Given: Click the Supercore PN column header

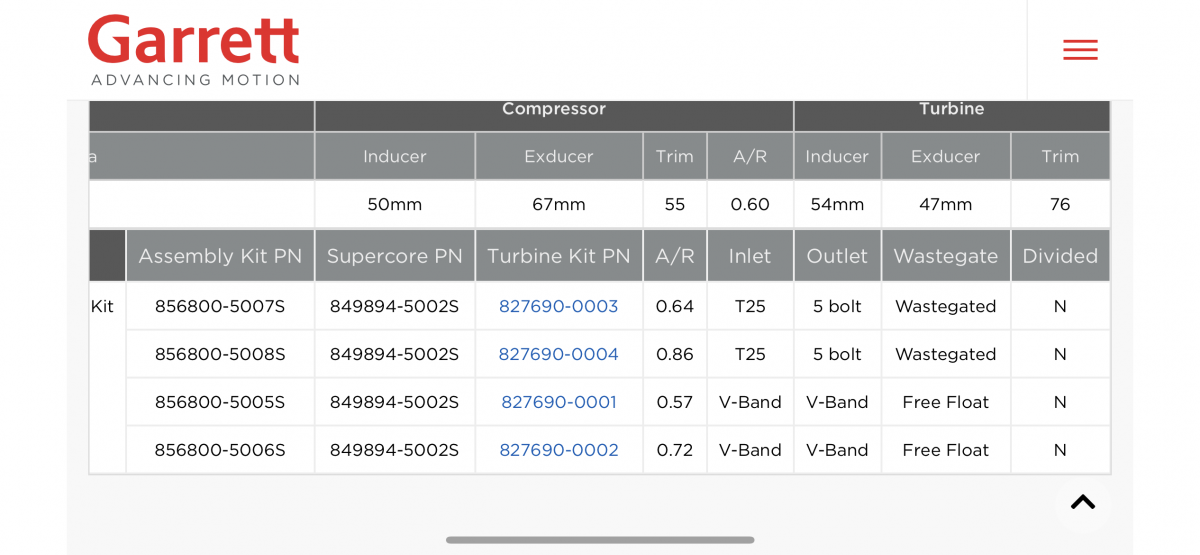Looking at the screenshot, I should pos(394,256).
